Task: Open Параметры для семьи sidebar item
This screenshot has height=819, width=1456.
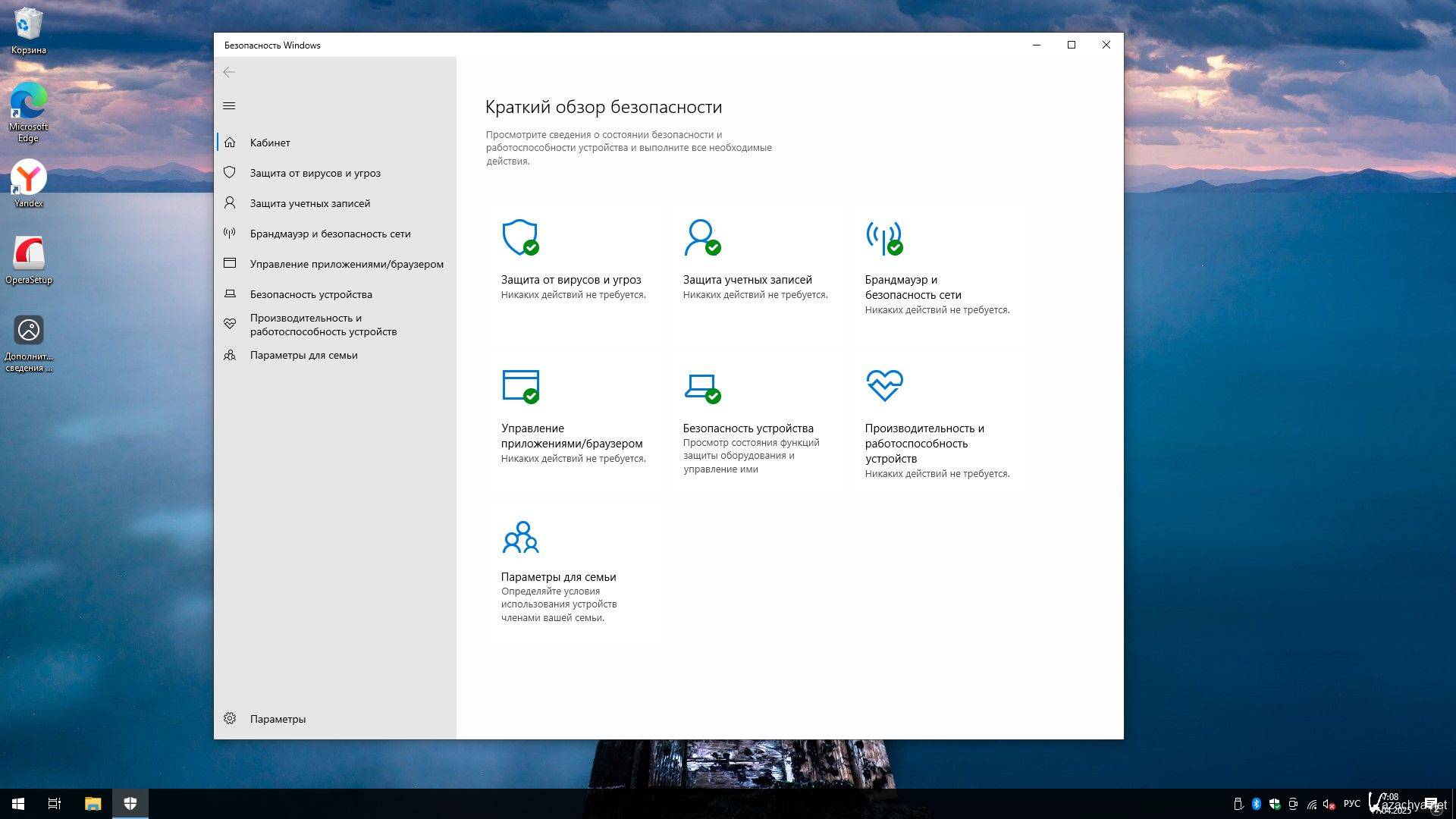Action: 303,355
